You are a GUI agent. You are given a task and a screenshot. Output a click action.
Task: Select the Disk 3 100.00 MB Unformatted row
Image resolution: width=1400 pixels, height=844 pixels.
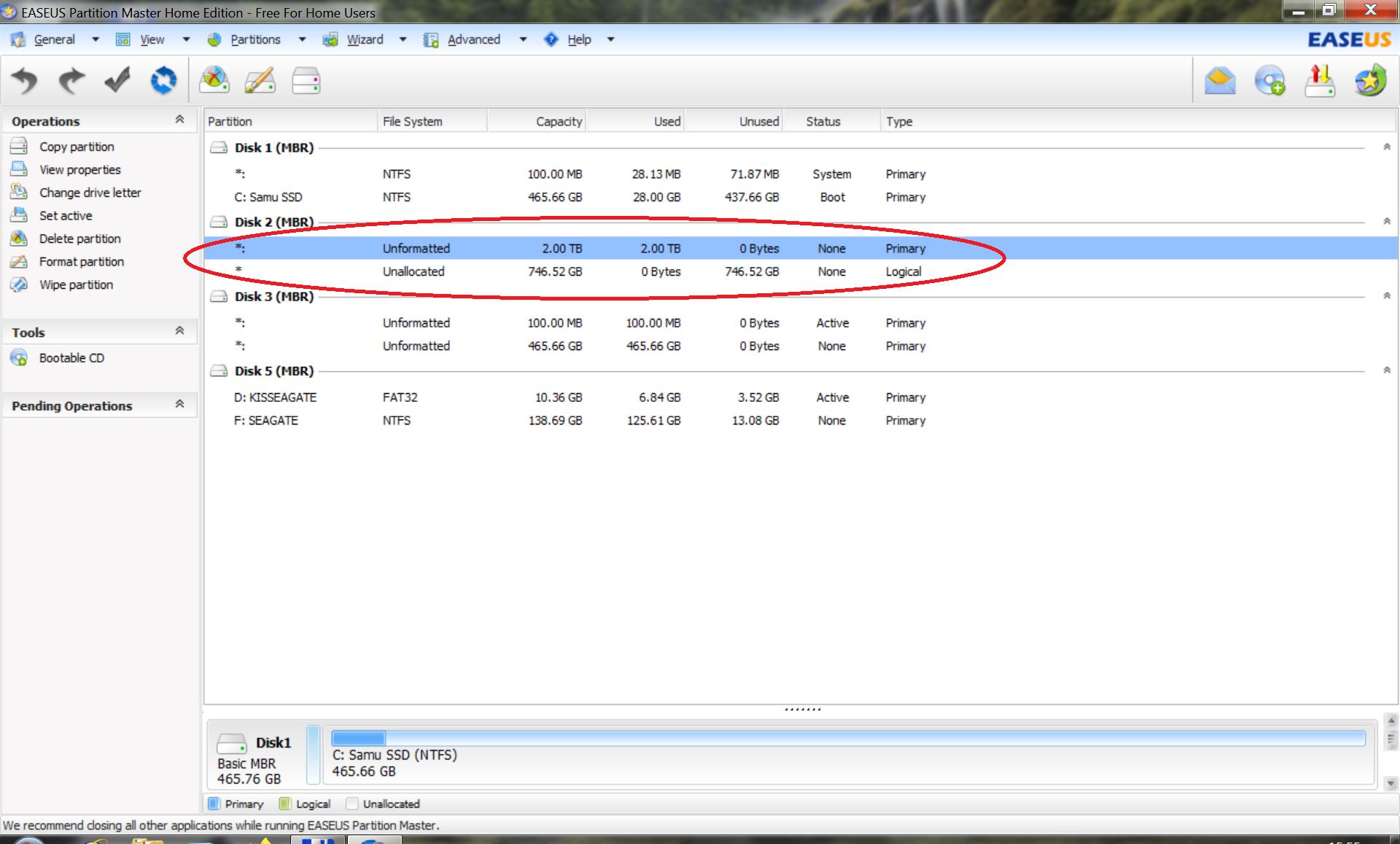tap(801, 322)
